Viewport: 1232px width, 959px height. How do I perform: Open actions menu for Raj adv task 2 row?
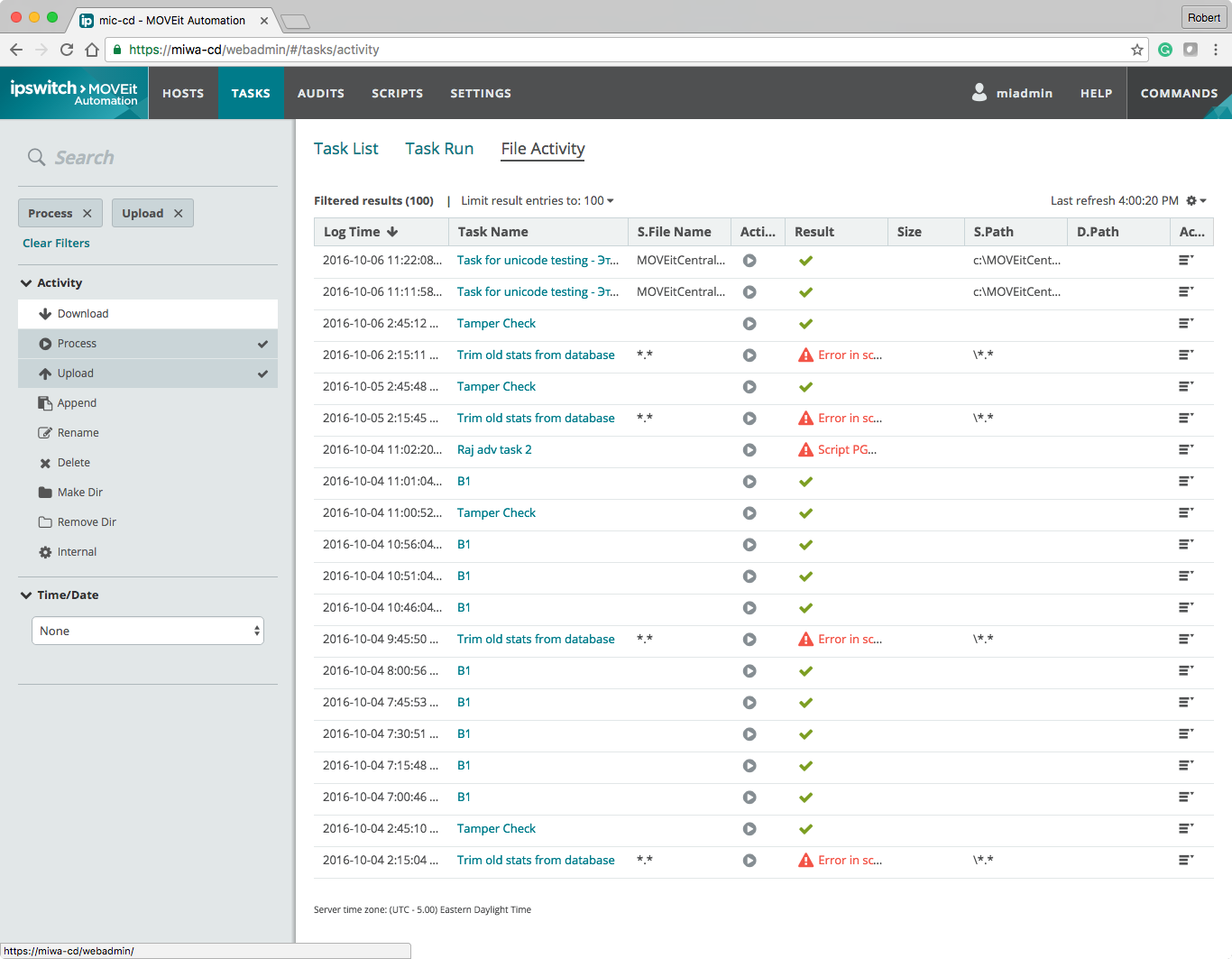(1186, 450)
